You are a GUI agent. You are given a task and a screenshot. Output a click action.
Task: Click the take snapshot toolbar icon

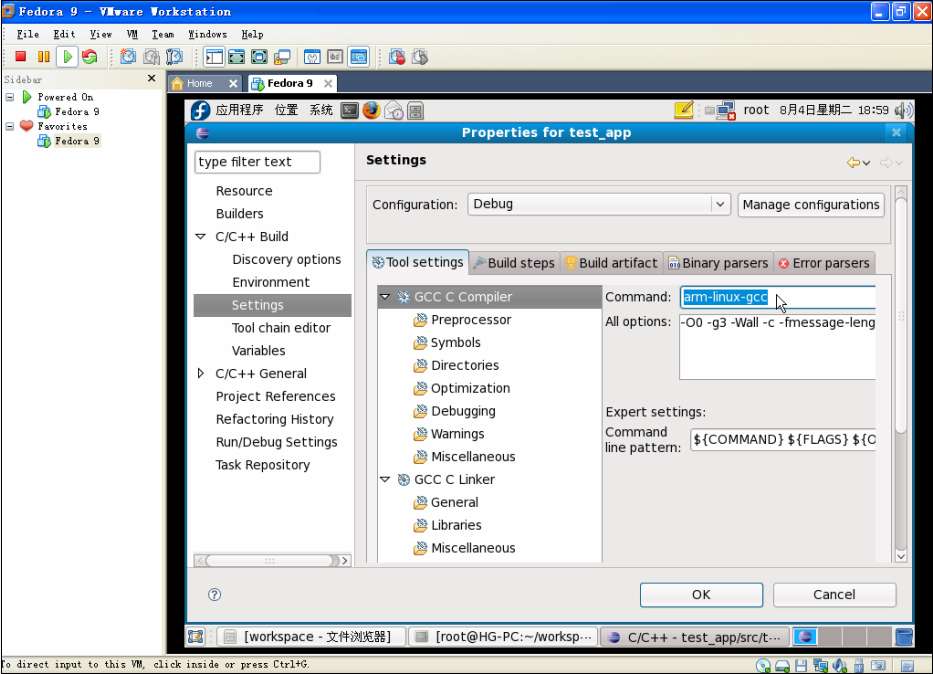pyautogui.click(x=128, y=57)
